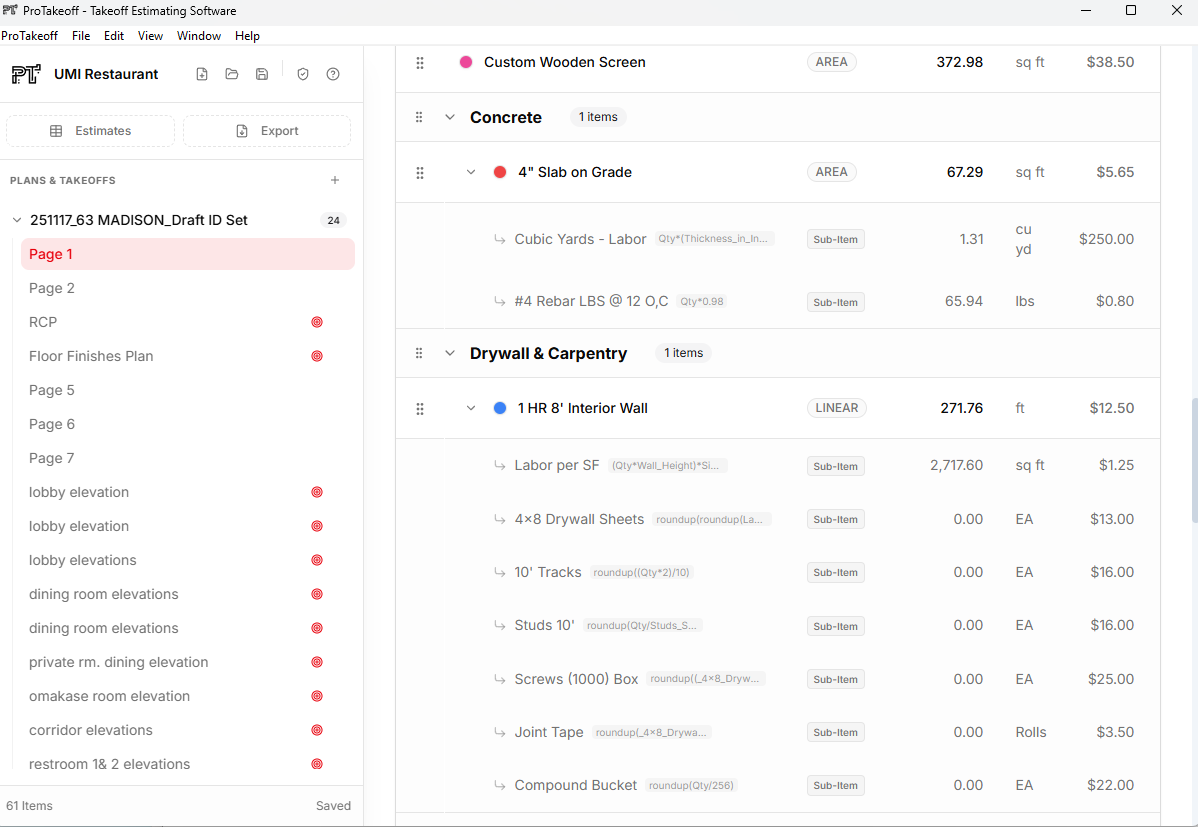
Task: Click the Estimates button
Action: 90,131
